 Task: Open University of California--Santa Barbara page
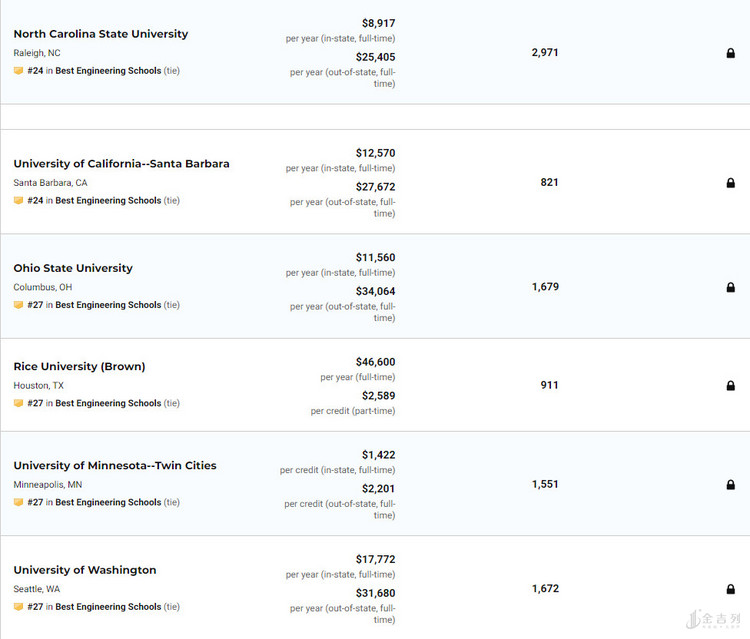[x=121, y=164]
